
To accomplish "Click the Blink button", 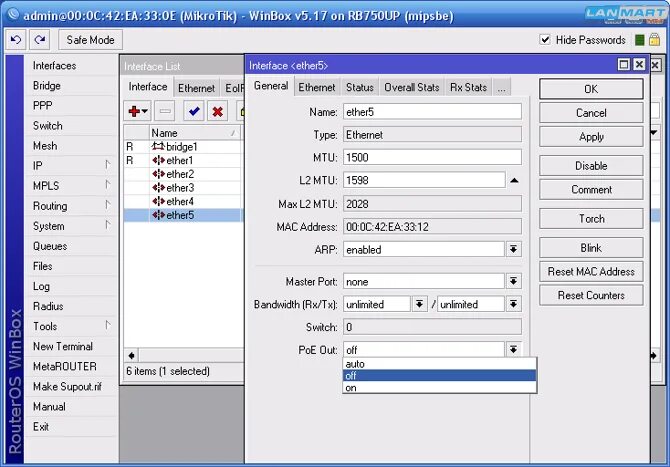I will coord(591,248).
